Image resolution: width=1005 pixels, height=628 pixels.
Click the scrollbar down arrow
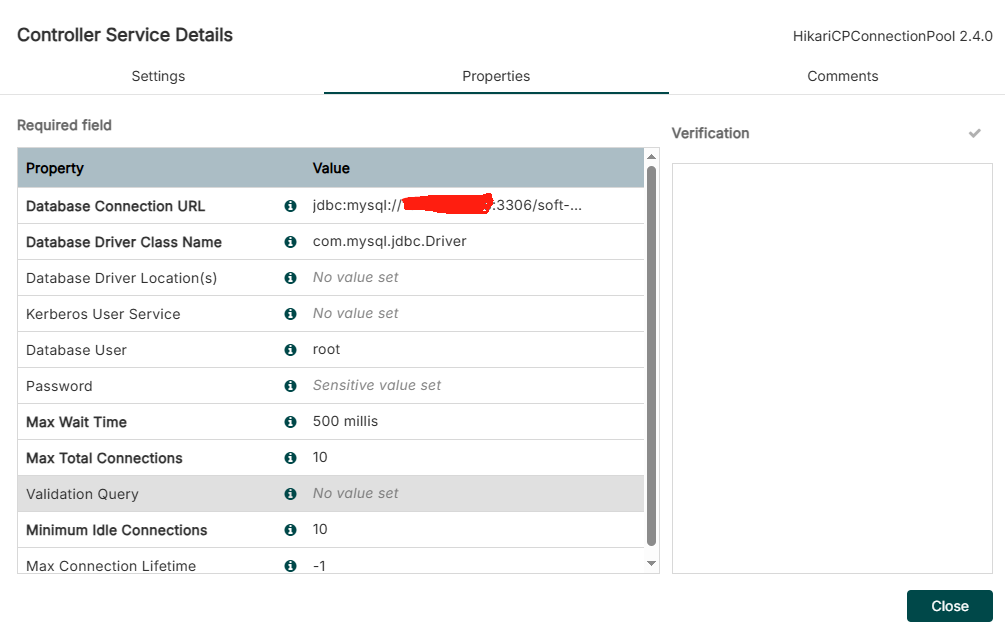pyautogui.click(x=651, y=563)
